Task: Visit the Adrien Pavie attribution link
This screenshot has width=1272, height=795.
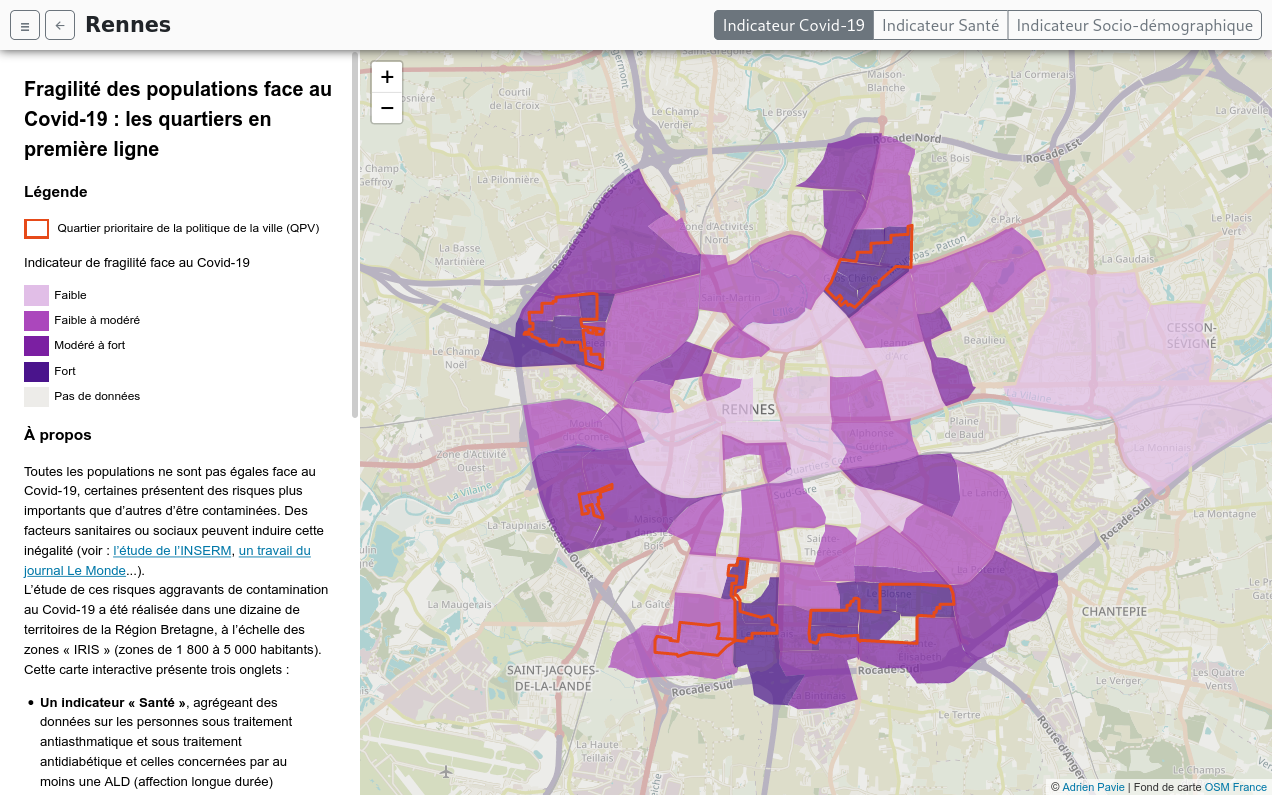Action: point(1093,787)
